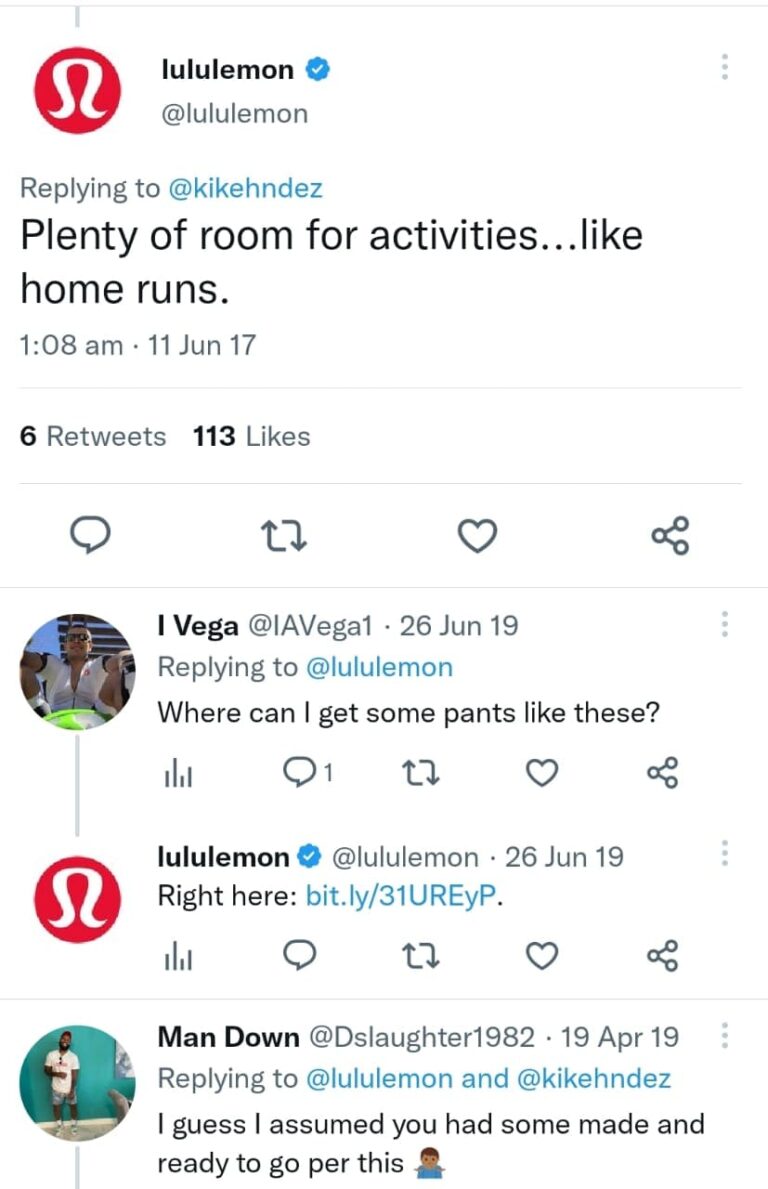The width and height of the screenshot is (768, 1189).
Task: Like the "Plenty of room" tweet
Action: [x=478, y=537]
